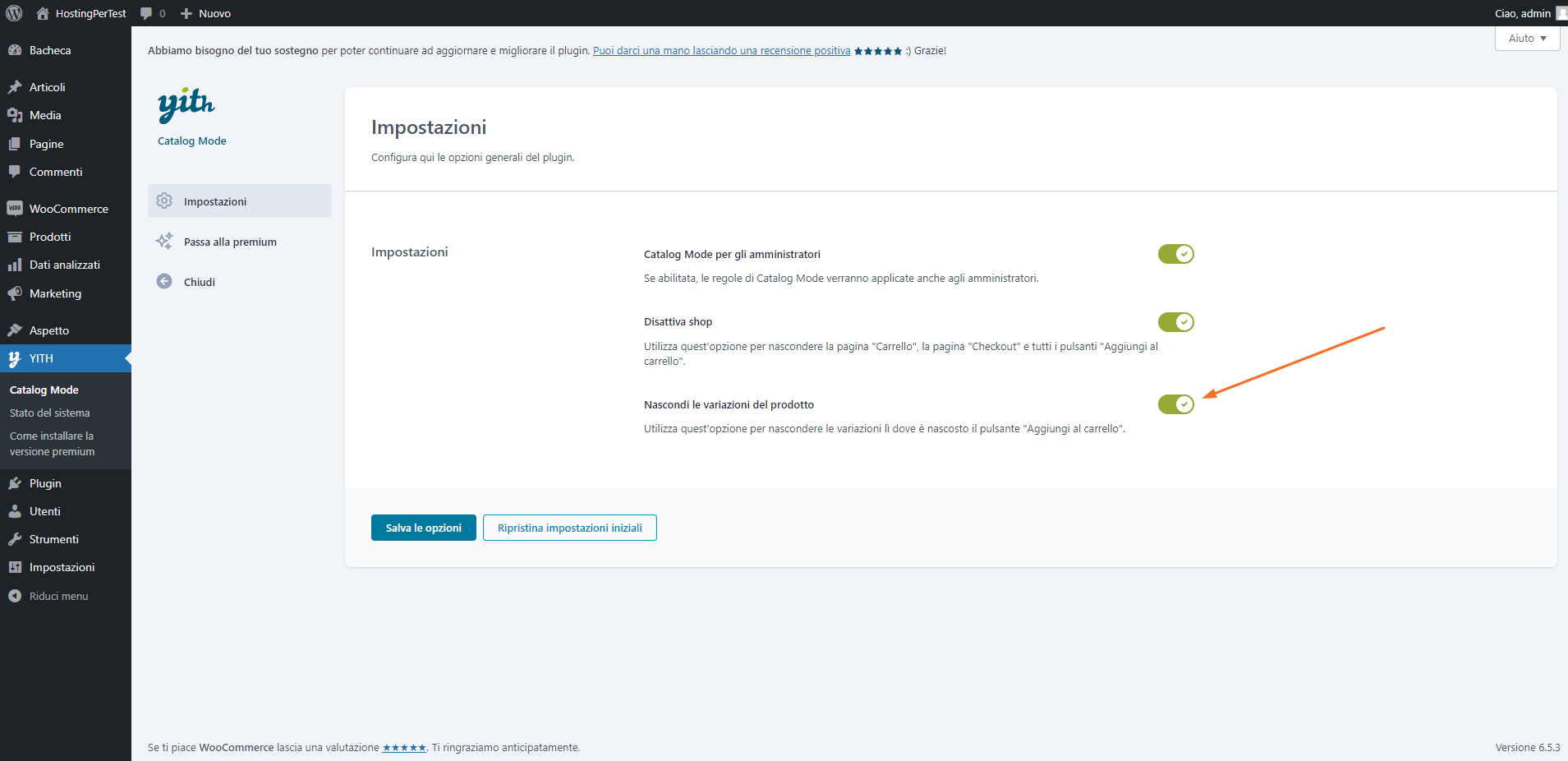Click Ripristina impostazioni iniziali button
This screenshot has width=1568, height=761.
tap(570, 528)
